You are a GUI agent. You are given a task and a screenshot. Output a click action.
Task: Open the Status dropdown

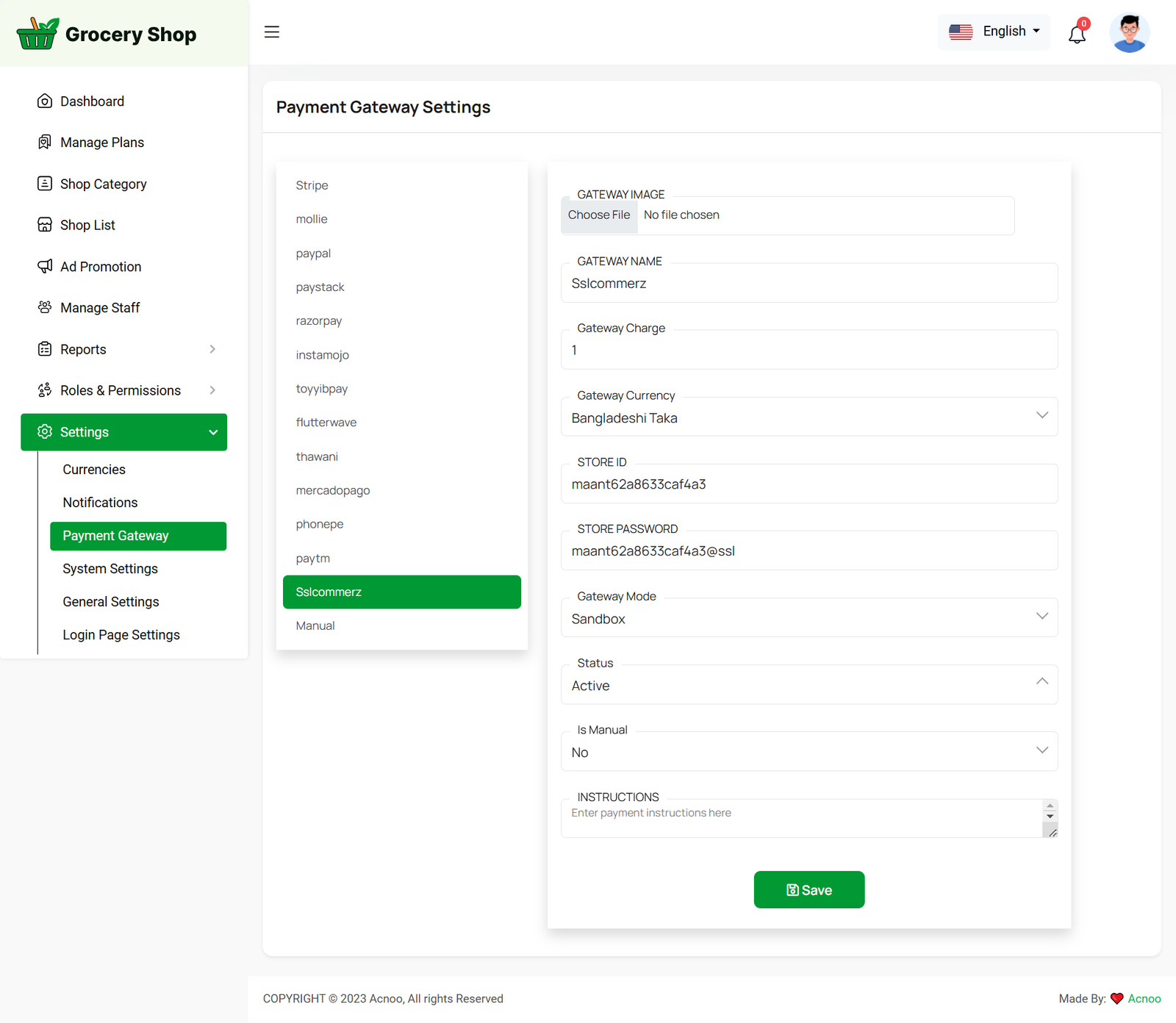pos(808,685)
